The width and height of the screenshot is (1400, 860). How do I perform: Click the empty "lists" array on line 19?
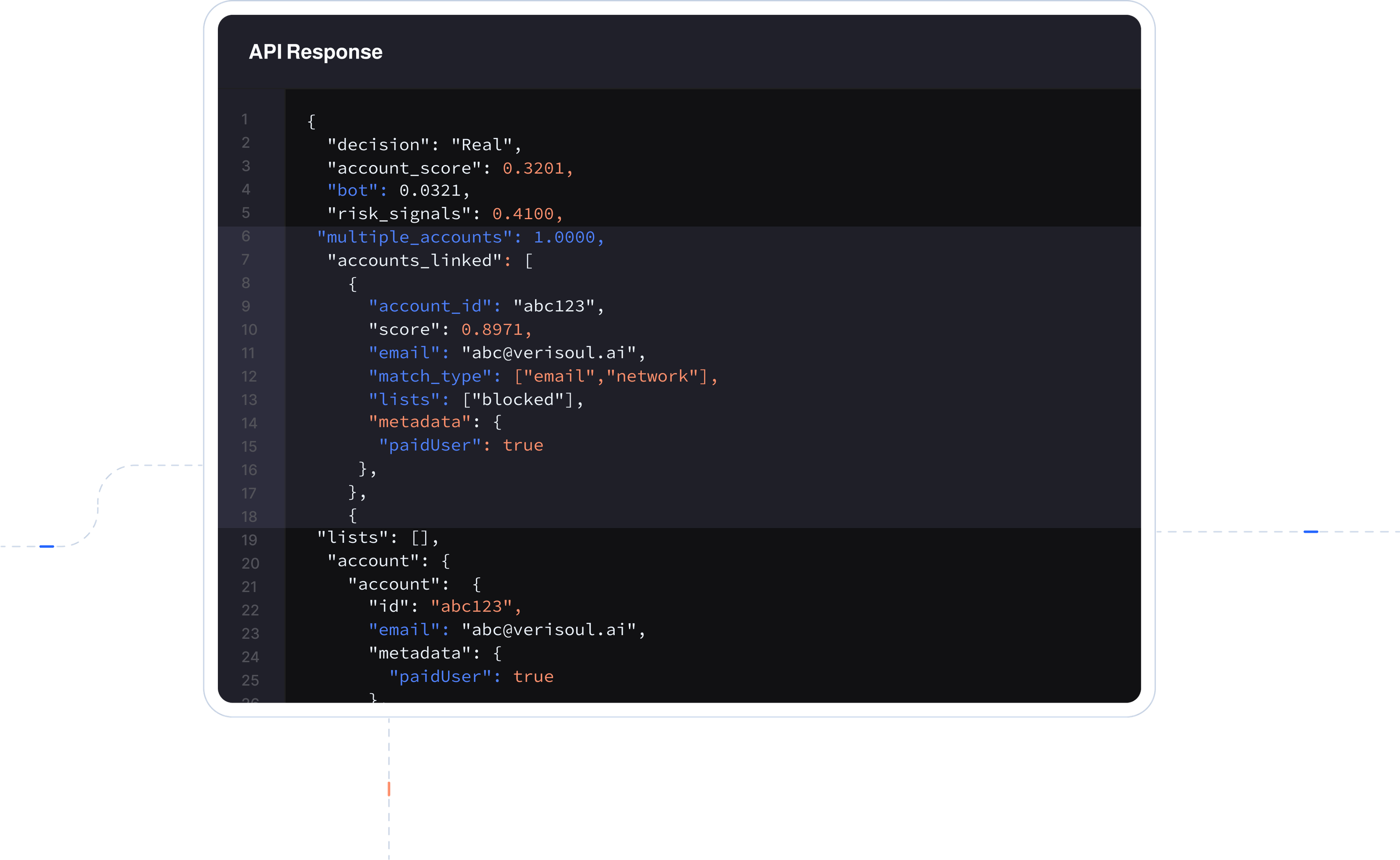point(420,538)
